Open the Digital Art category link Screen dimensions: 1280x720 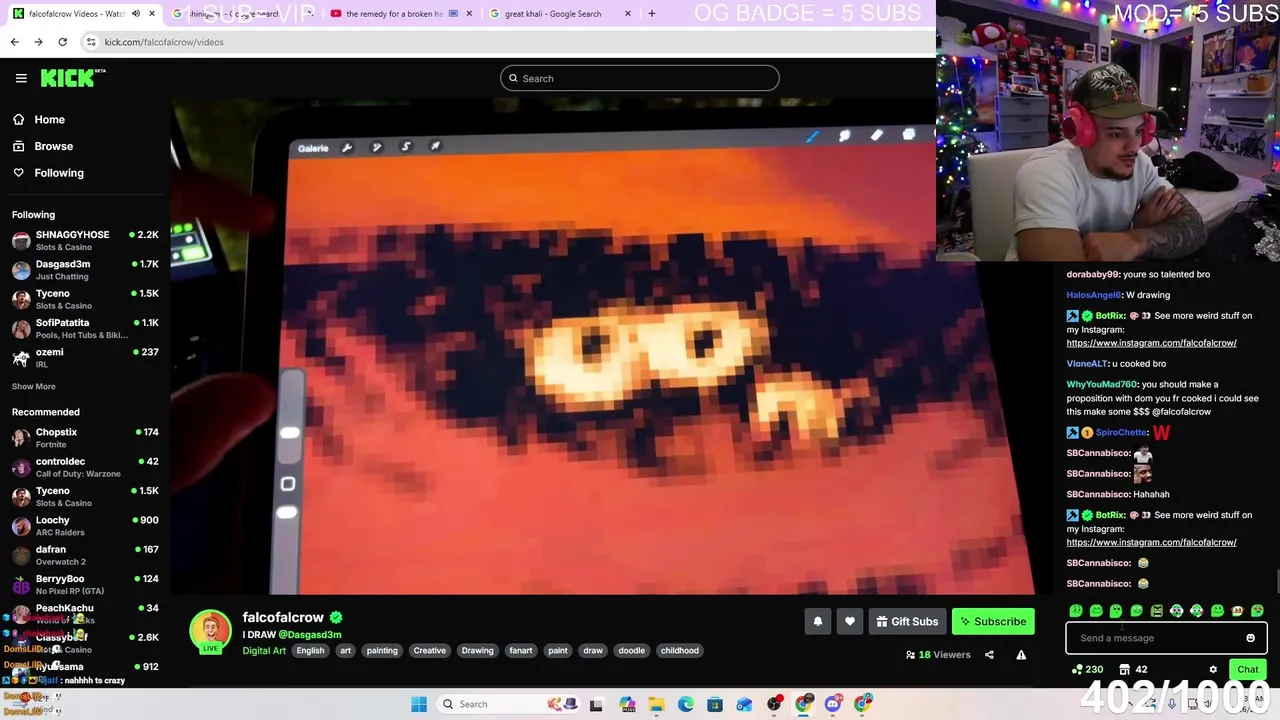264,651
